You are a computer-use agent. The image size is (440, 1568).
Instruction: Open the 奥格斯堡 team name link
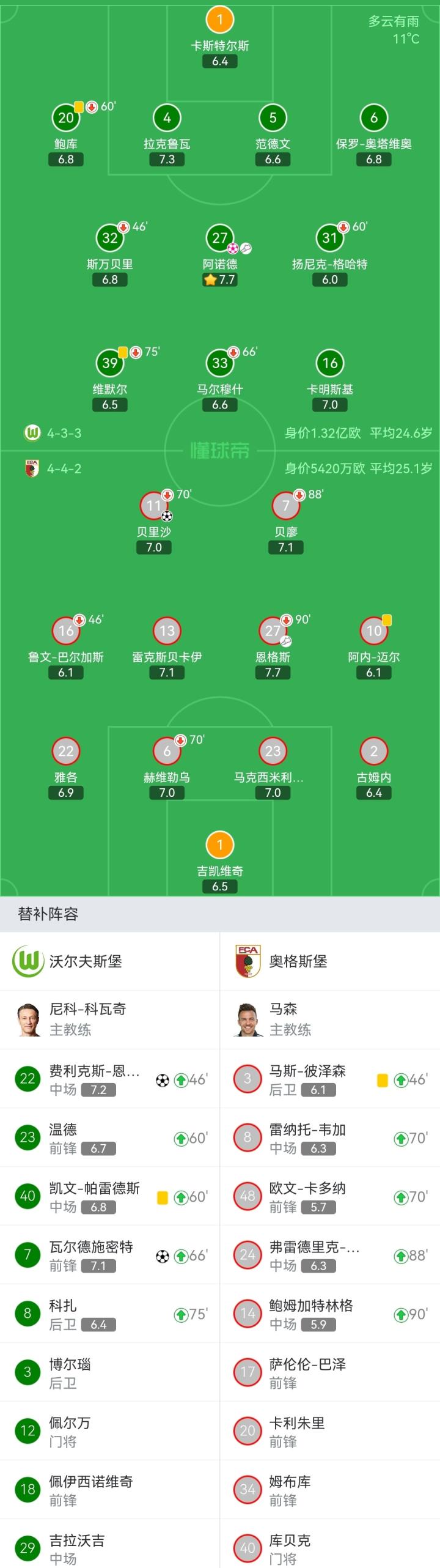(x=298, y=961)
